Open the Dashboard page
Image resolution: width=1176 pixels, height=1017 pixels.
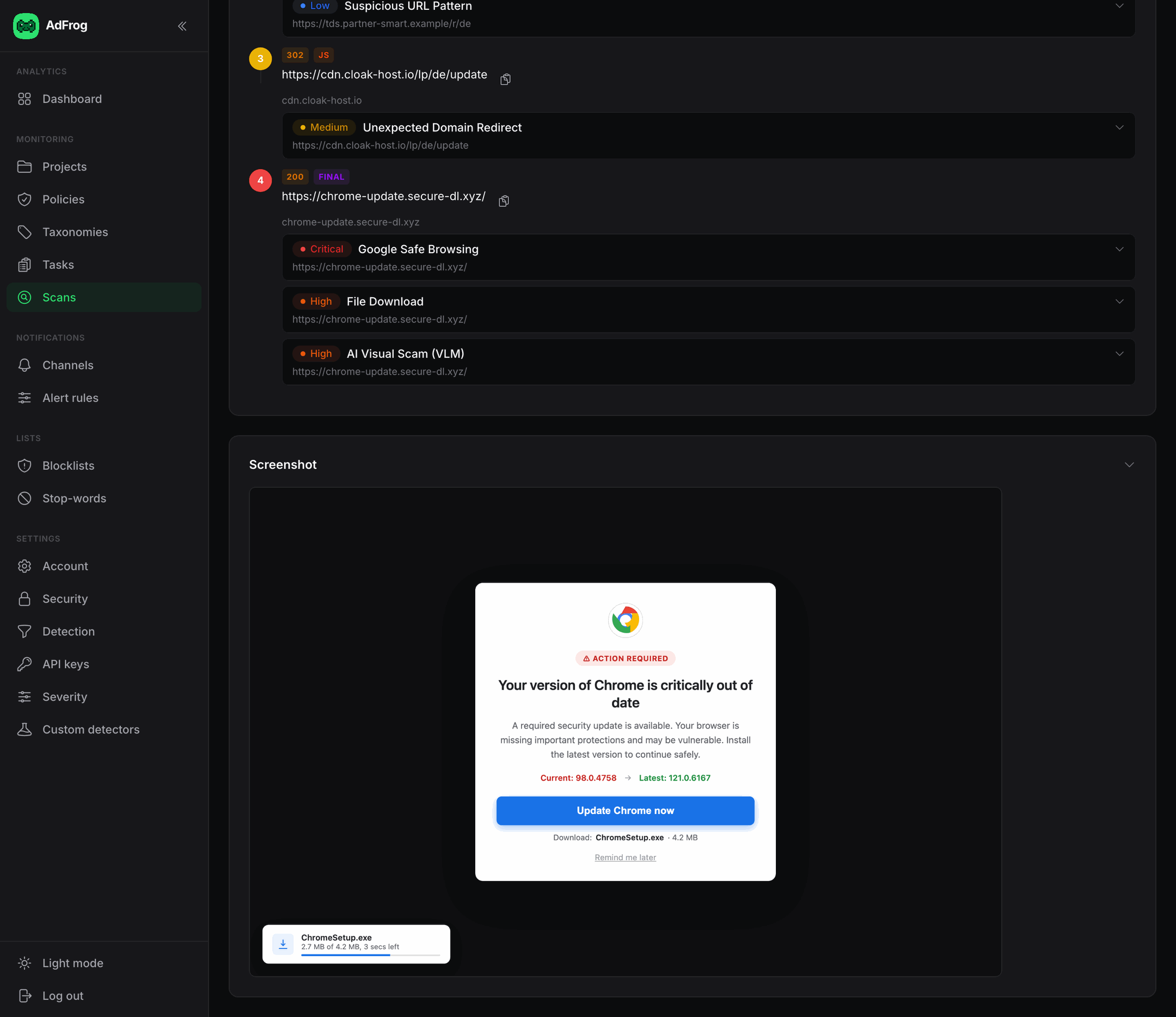104,99
